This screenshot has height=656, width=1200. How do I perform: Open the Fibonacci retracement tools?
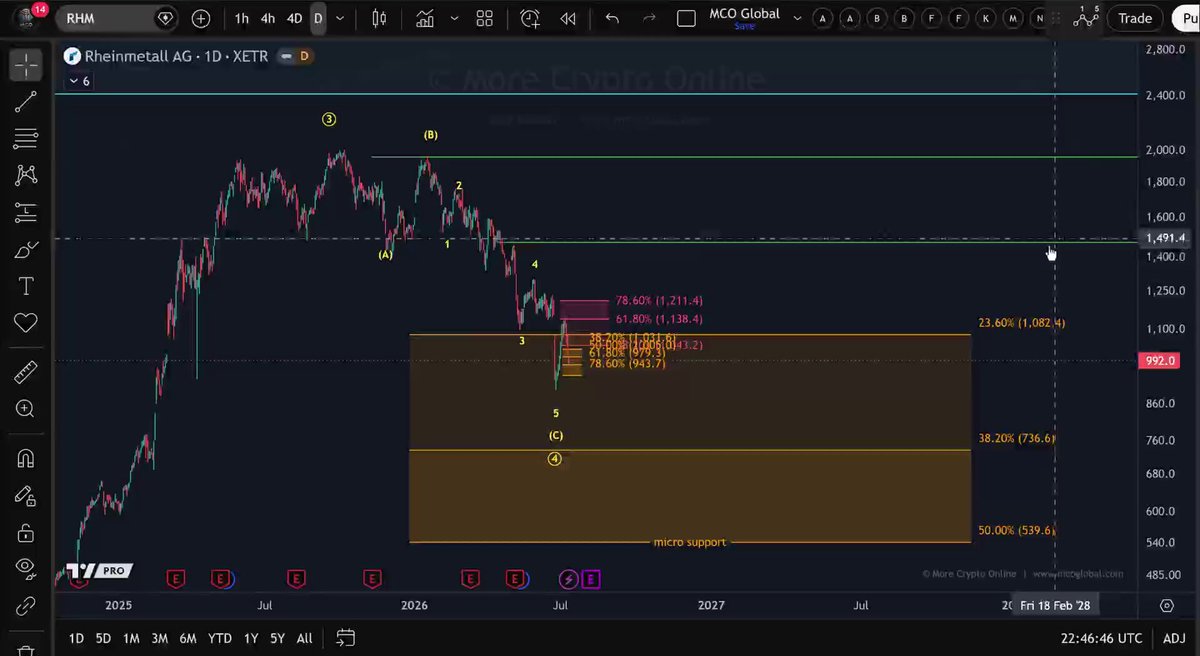tap(26, 138)
